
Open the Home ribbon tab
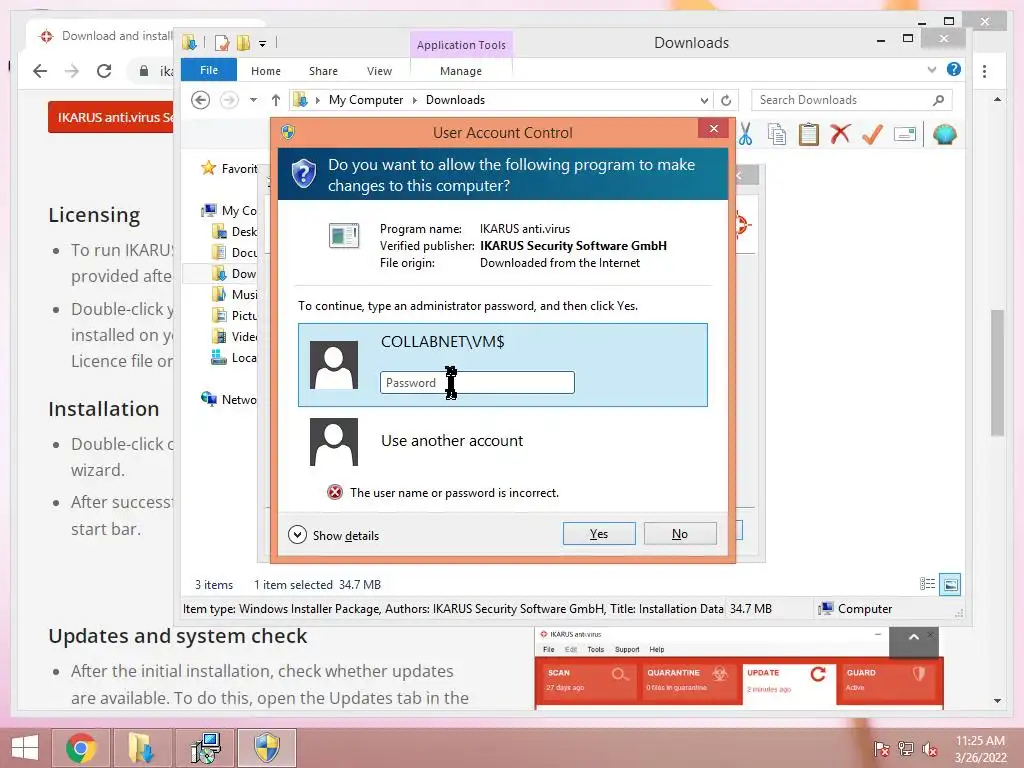(x=266, y=71)
